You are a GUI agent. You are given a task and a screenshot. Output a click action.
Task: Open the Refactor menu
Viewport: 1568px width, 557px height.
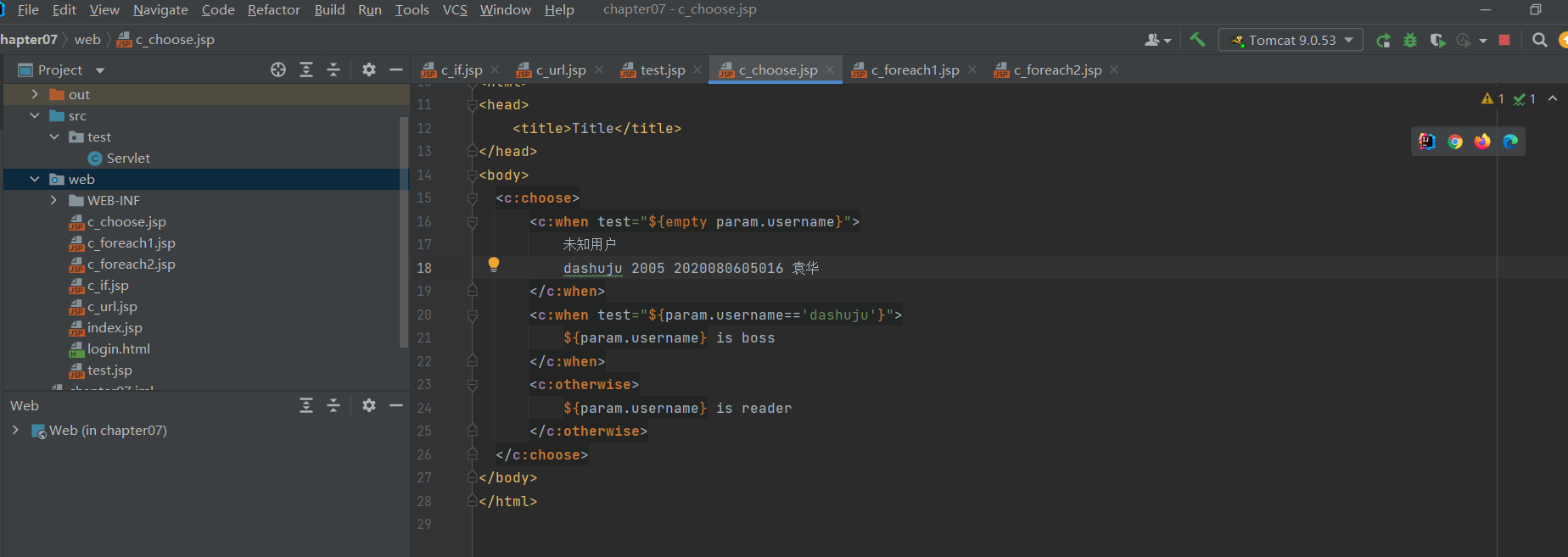tap(274, 9)
